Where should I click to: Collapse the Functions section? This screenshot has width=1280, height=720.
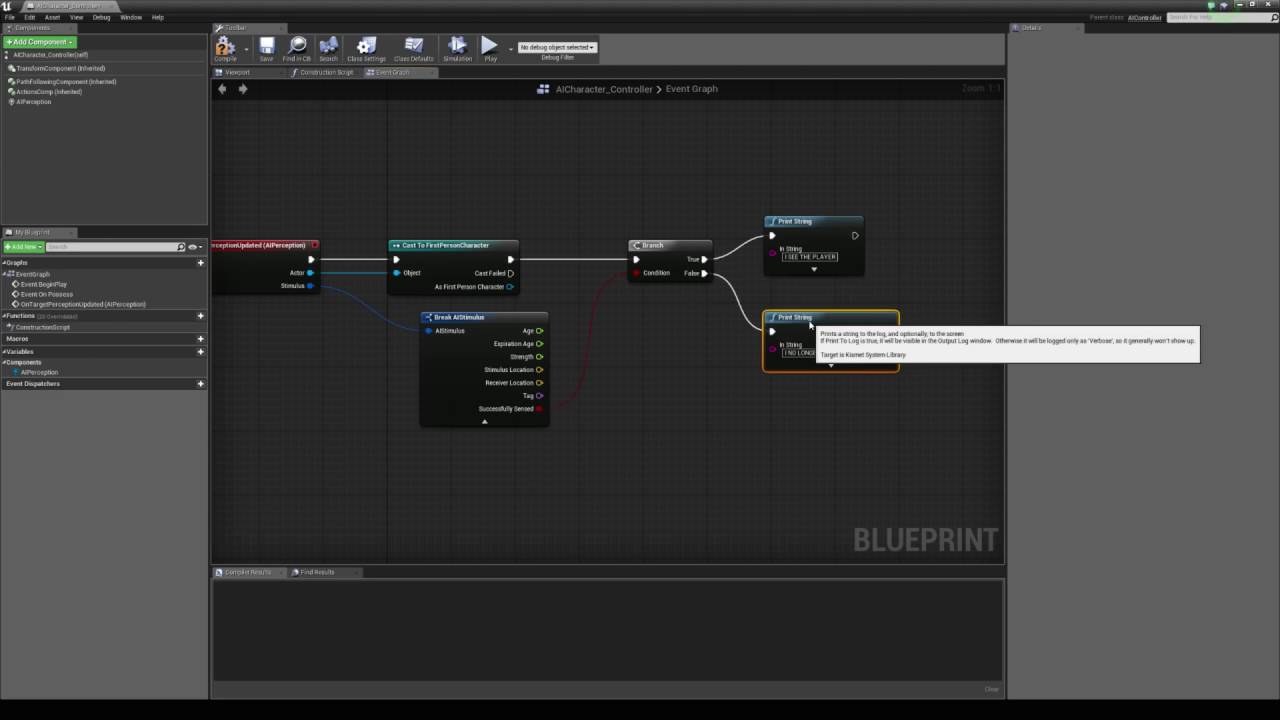pos(4,316)
